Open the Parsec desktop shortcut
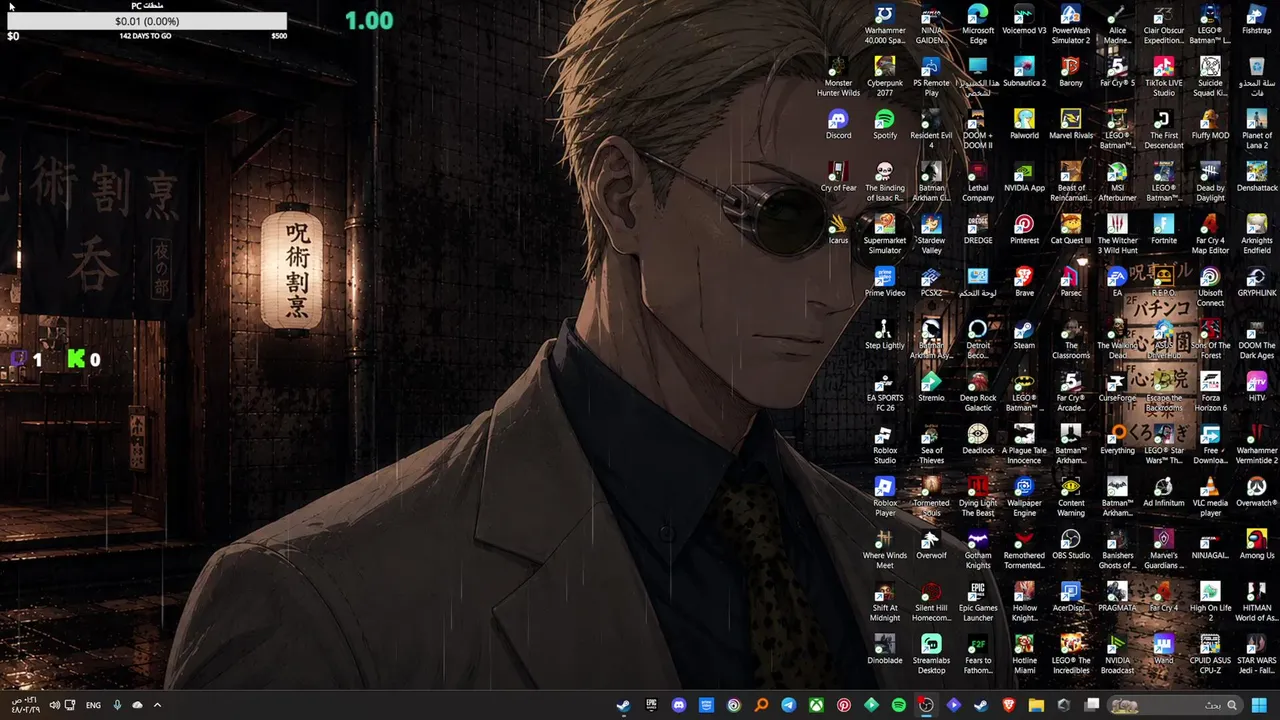Viewport: 1280px width, 720px height. (x=1071, y=281)
